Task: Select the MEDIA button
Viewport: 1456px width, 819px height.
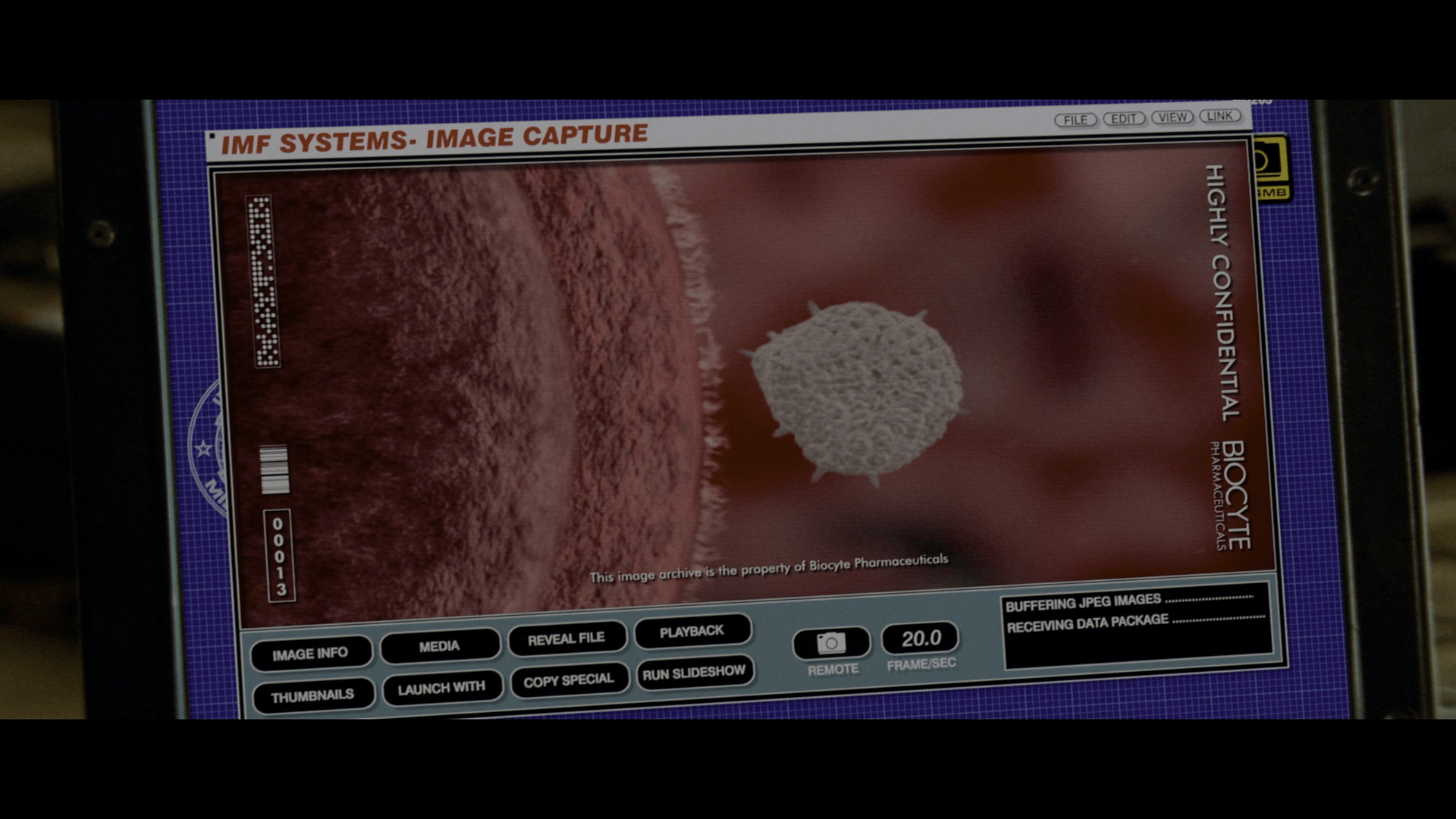Action: coord(439,646)
